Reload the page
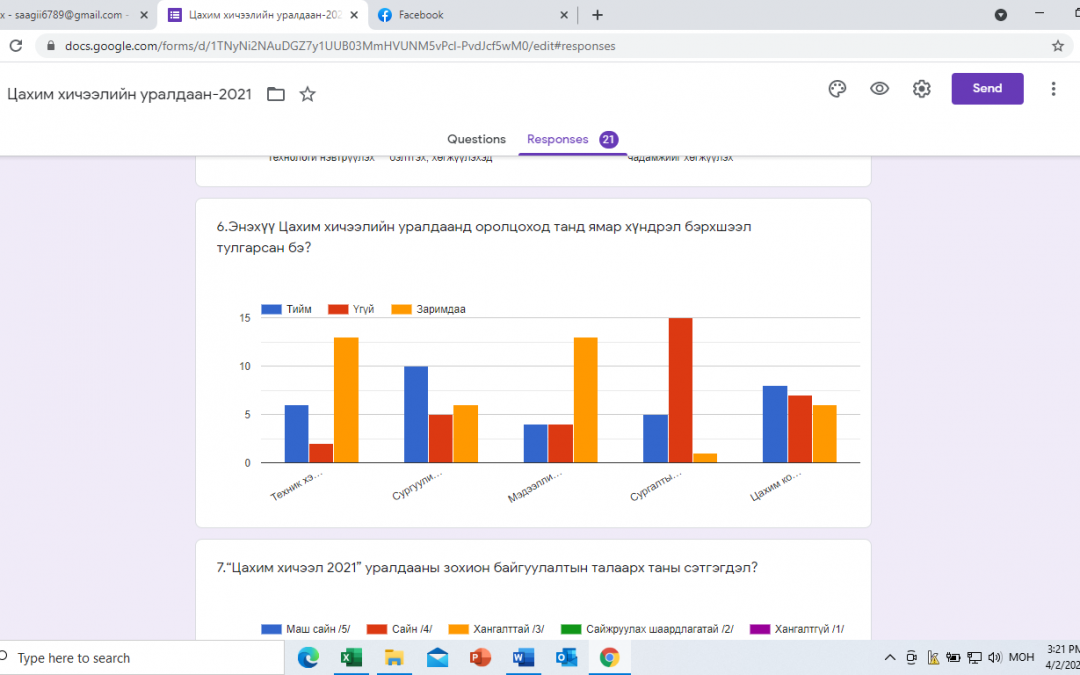 [15, 46]
